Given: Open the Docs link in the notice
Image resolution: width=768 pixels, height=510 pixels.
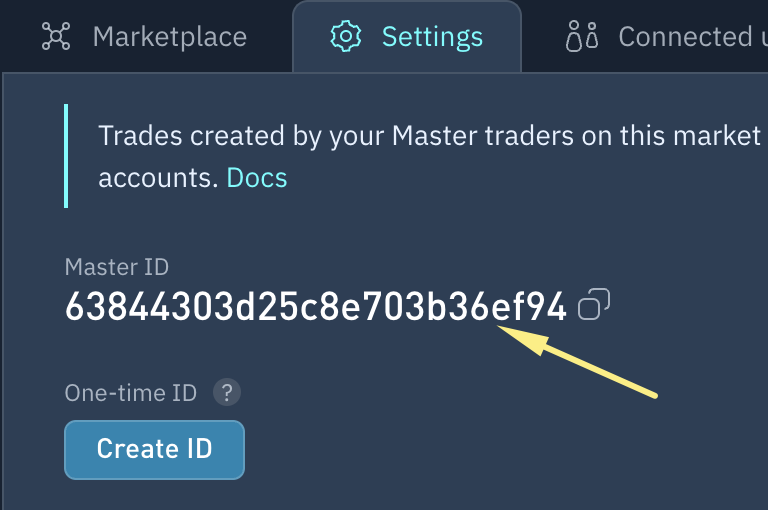Looking at the screenshot, I should click(257, 177).
